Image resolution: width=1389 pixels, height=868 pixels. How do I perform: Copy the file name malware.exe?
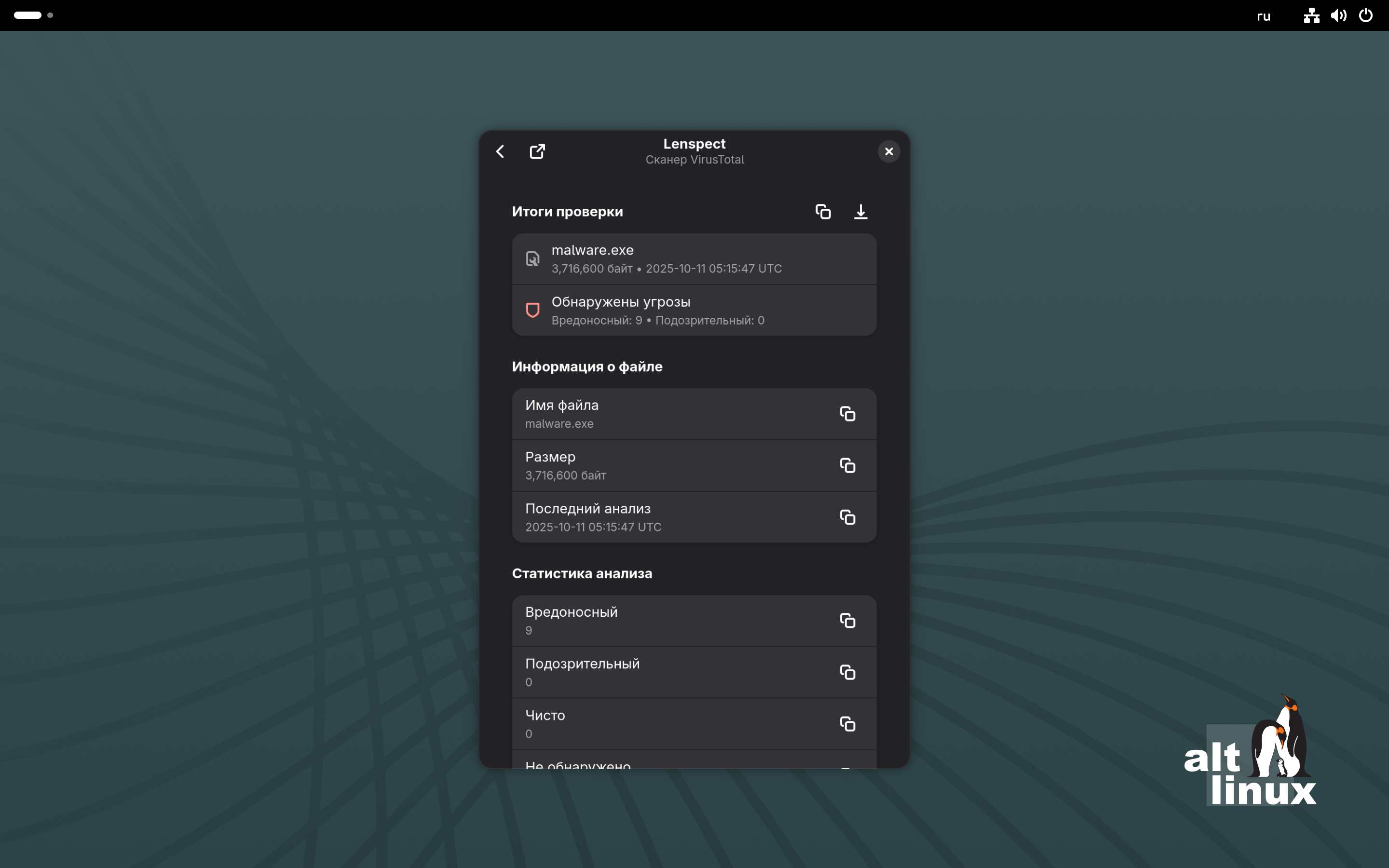click(847, 414)
